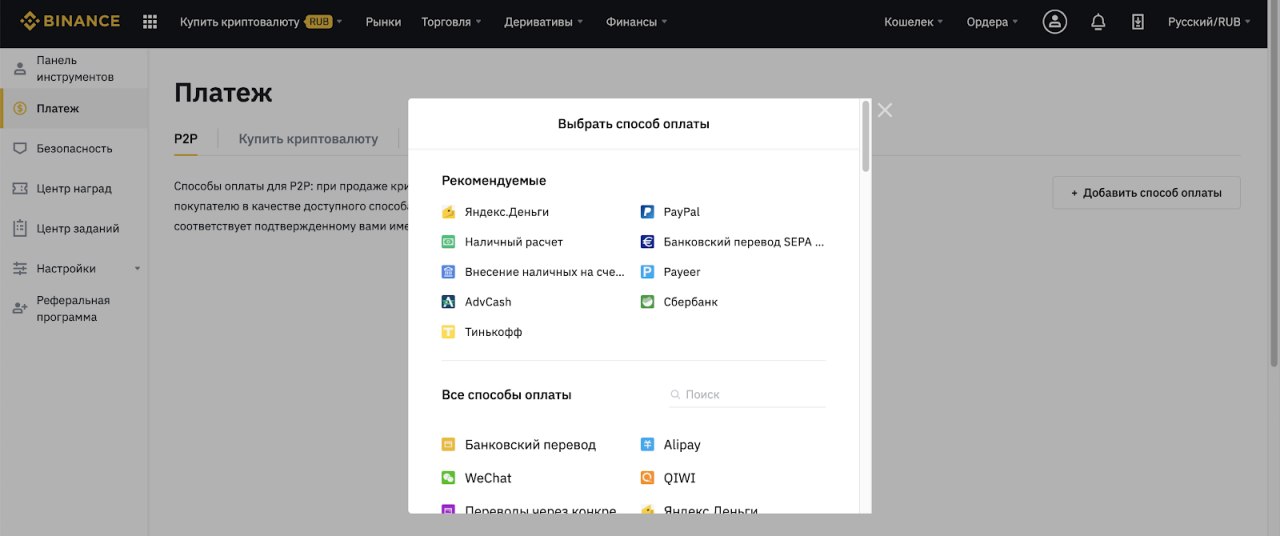Expand the Купить криптовалюту RUB dropdown
Viewport: 1280px width, 536px height.
pos(261,21)
